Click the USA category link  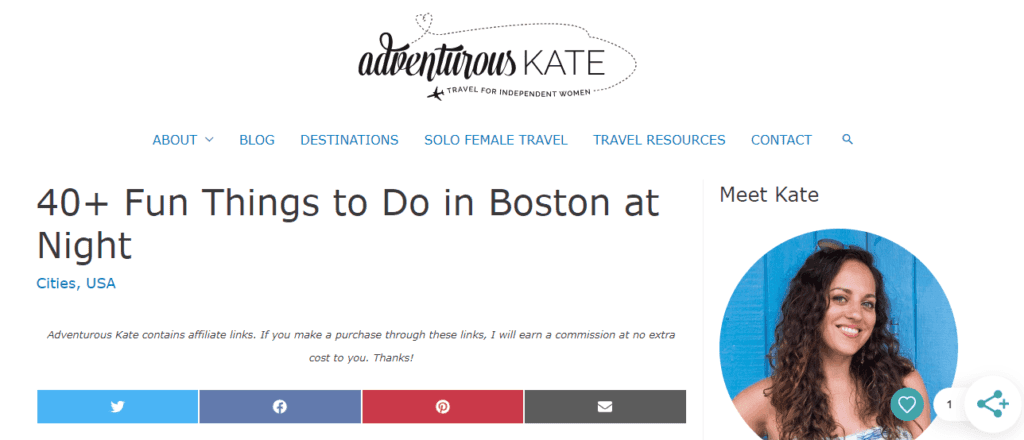point(101,283)
